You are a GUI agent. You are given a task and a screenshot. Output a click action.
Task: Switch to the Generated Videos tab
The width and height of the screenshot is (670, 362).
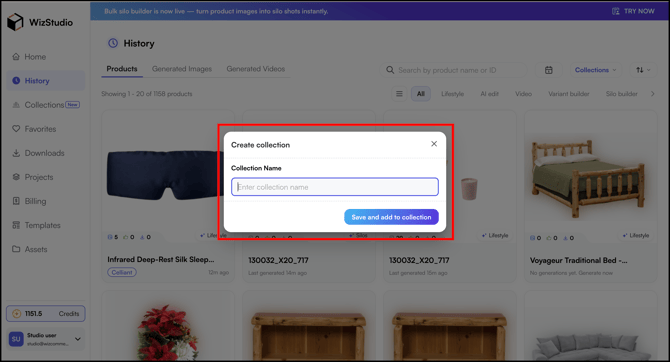256,69
